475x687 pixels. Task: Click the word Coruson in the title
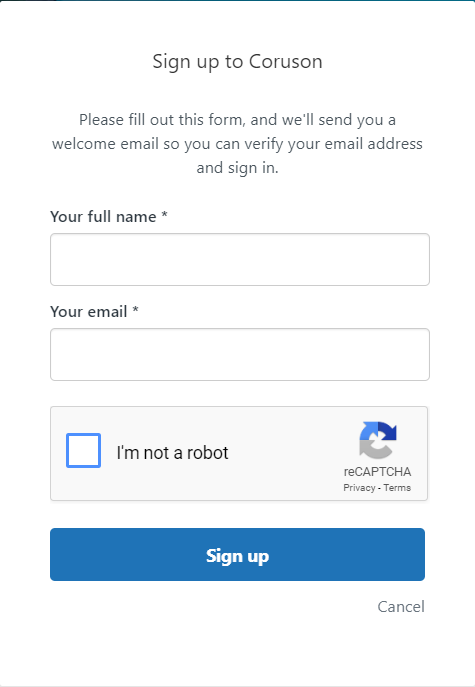(x=286, y=61)
